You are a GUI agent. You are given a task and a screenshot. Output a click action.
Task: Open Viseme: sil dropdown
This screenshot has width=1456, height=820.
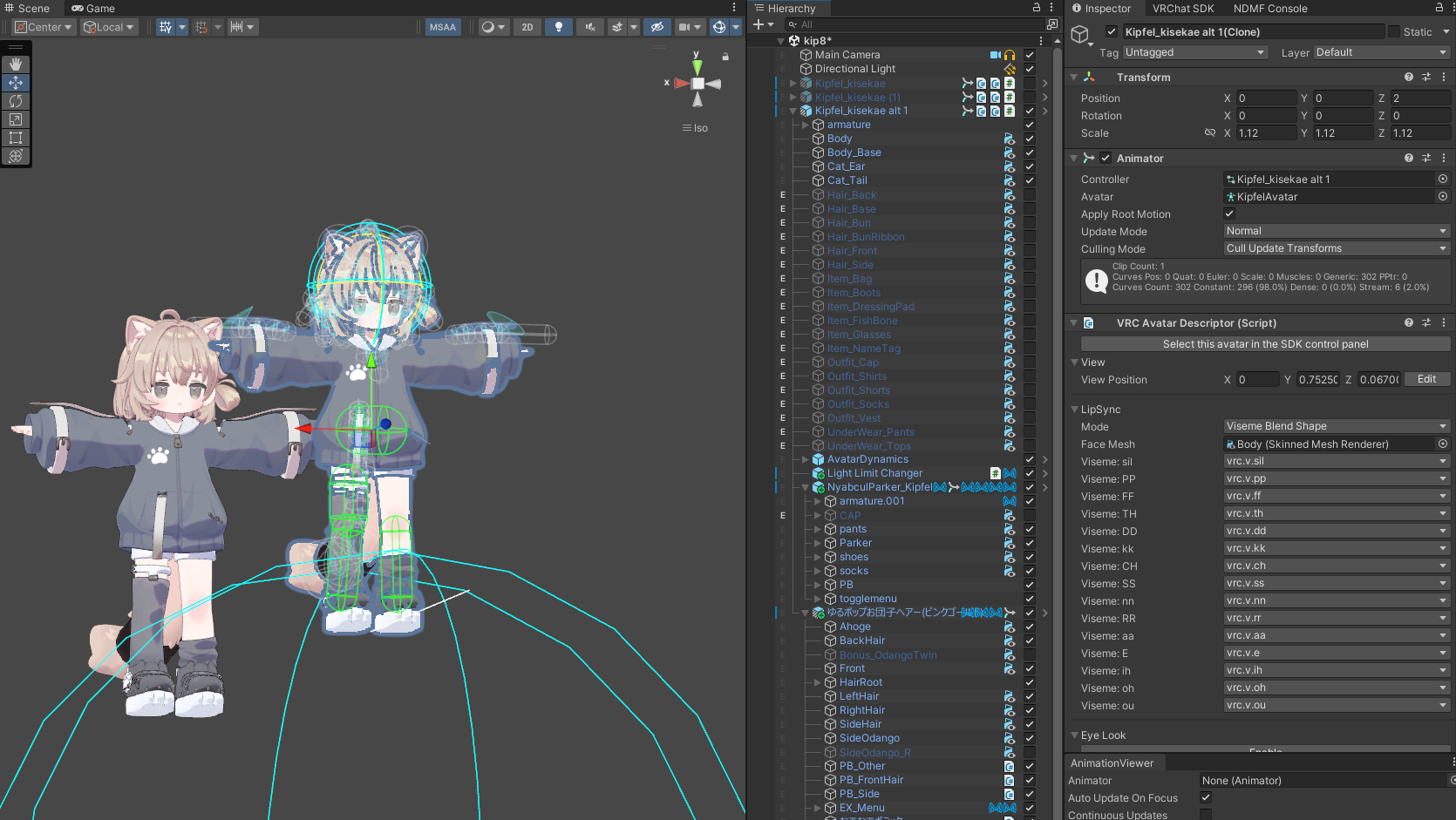[1337, 461]
